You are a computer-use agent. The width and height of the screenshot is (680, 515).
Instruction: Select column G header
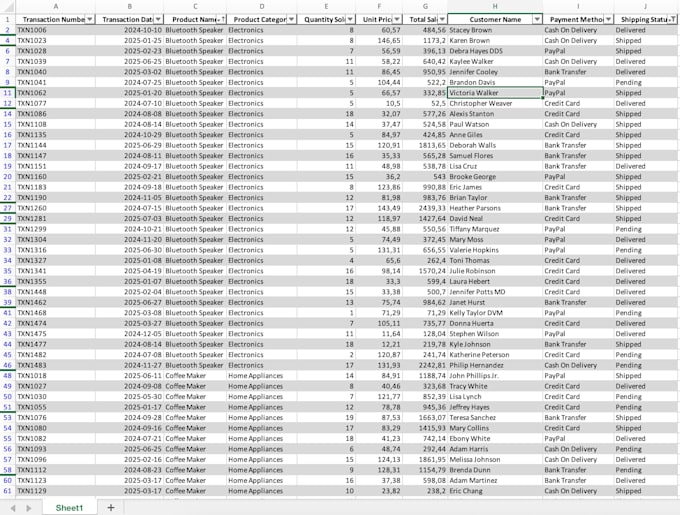[x=425, y=7]
